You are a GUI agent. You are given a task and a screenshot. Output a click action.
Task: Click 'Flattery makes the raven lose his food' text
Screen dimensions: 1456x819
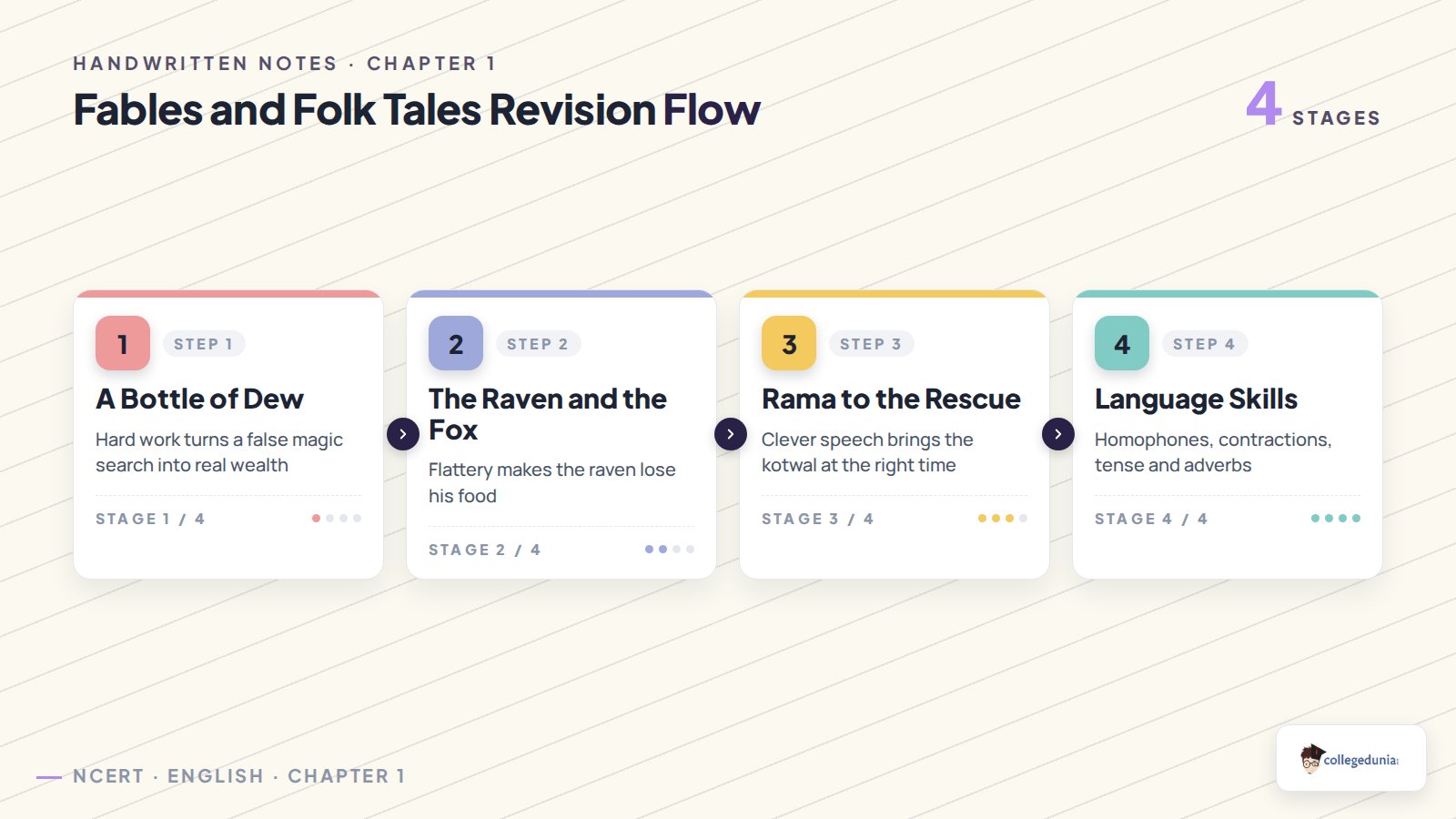coord(552,482)
